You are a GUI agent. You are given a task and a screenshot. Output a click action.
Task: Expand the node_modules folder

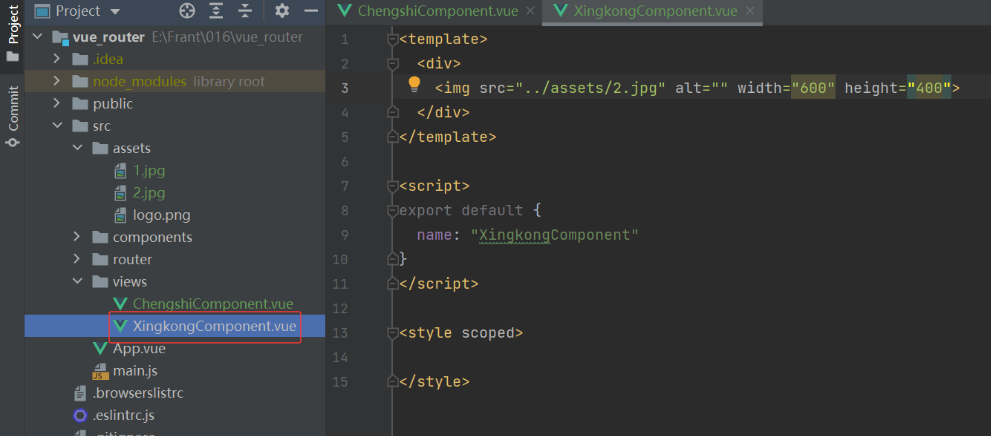pyautogui.click(x=56, y=82)
